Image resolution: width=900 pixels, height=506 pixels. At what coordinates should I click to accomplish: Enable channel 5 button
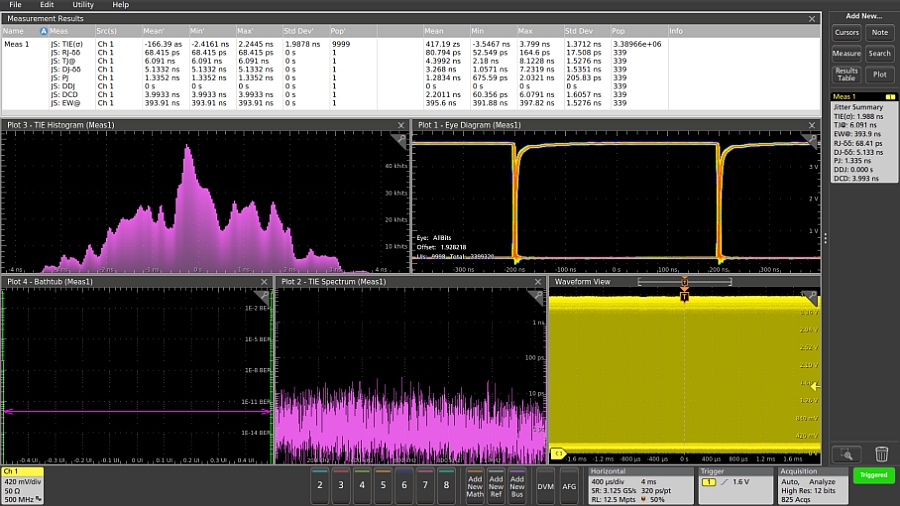point(383,485)
